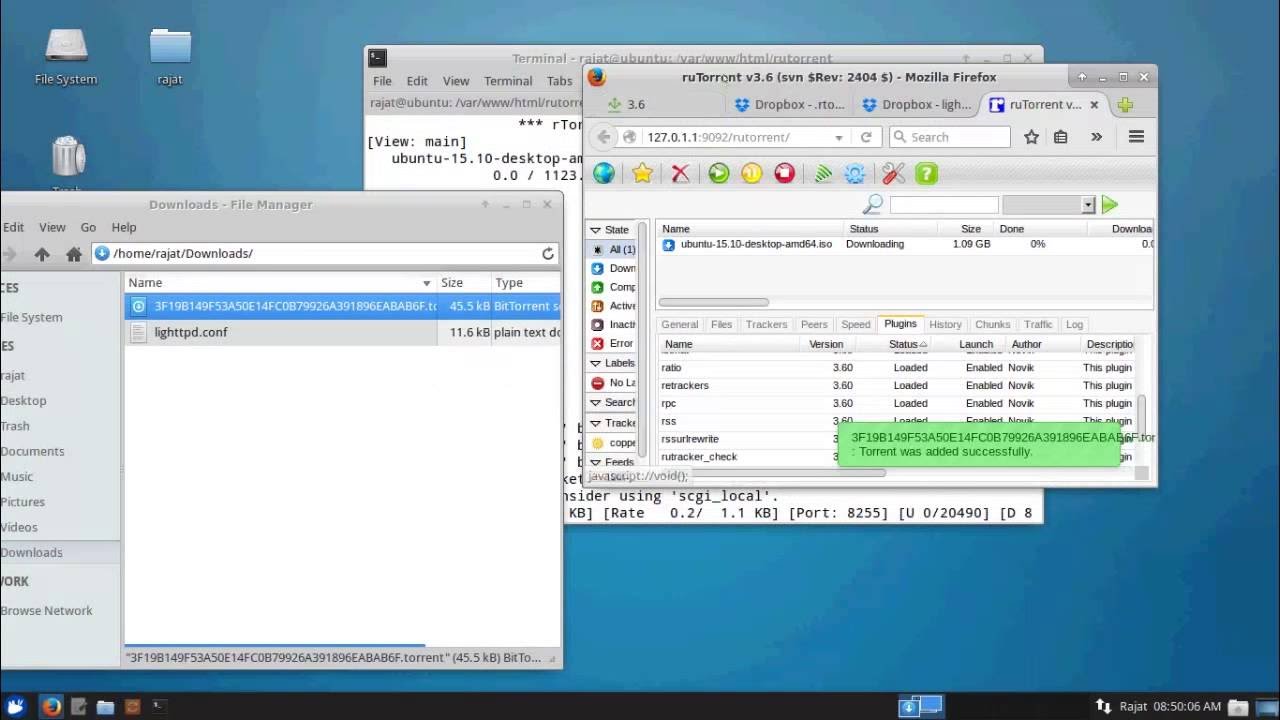Click the network indicator in system tray
This screenshot has width=1280, height=720.
[x=1103, y=706]
